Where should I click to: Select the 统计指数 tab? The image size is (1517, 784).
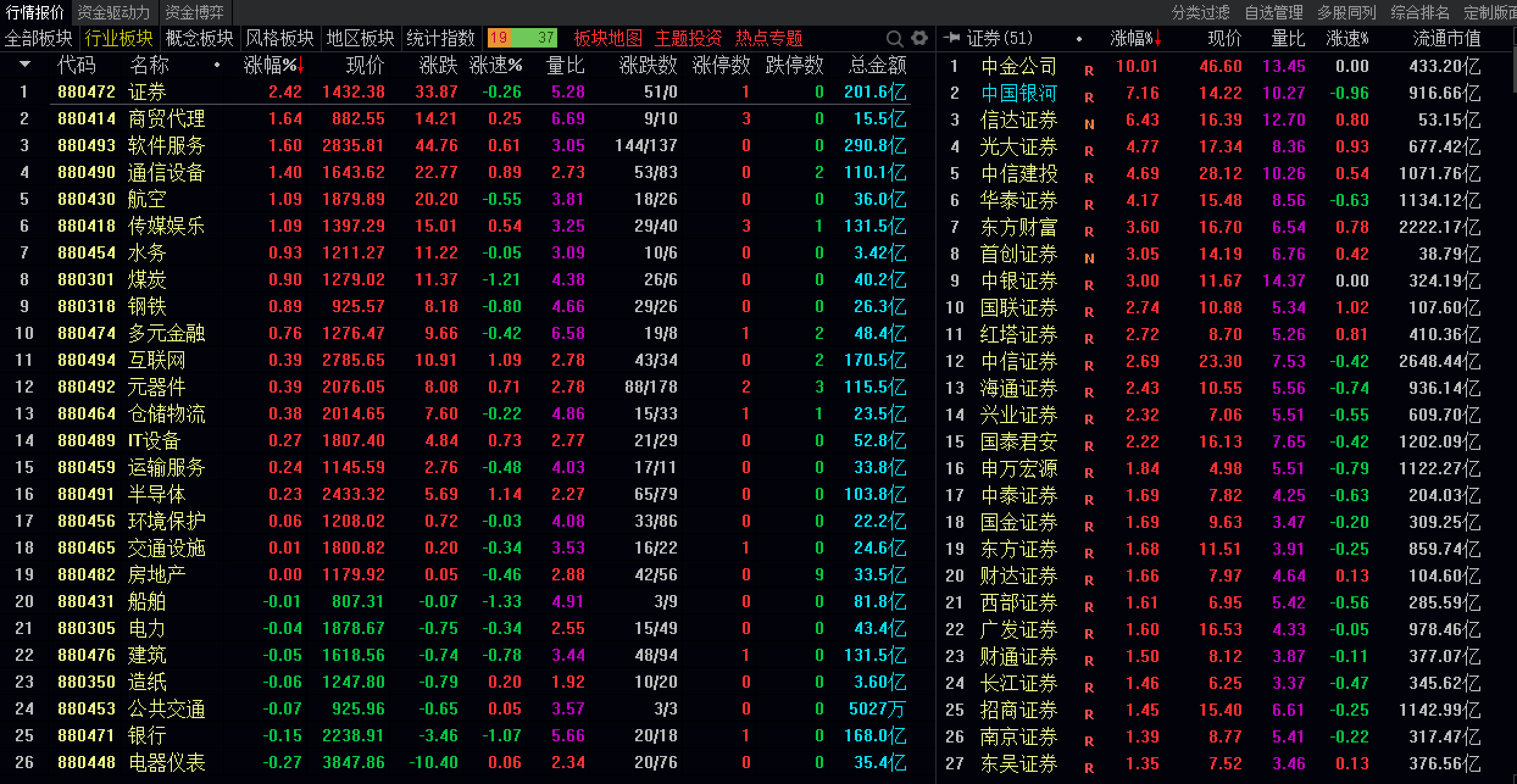coord(441,38)
